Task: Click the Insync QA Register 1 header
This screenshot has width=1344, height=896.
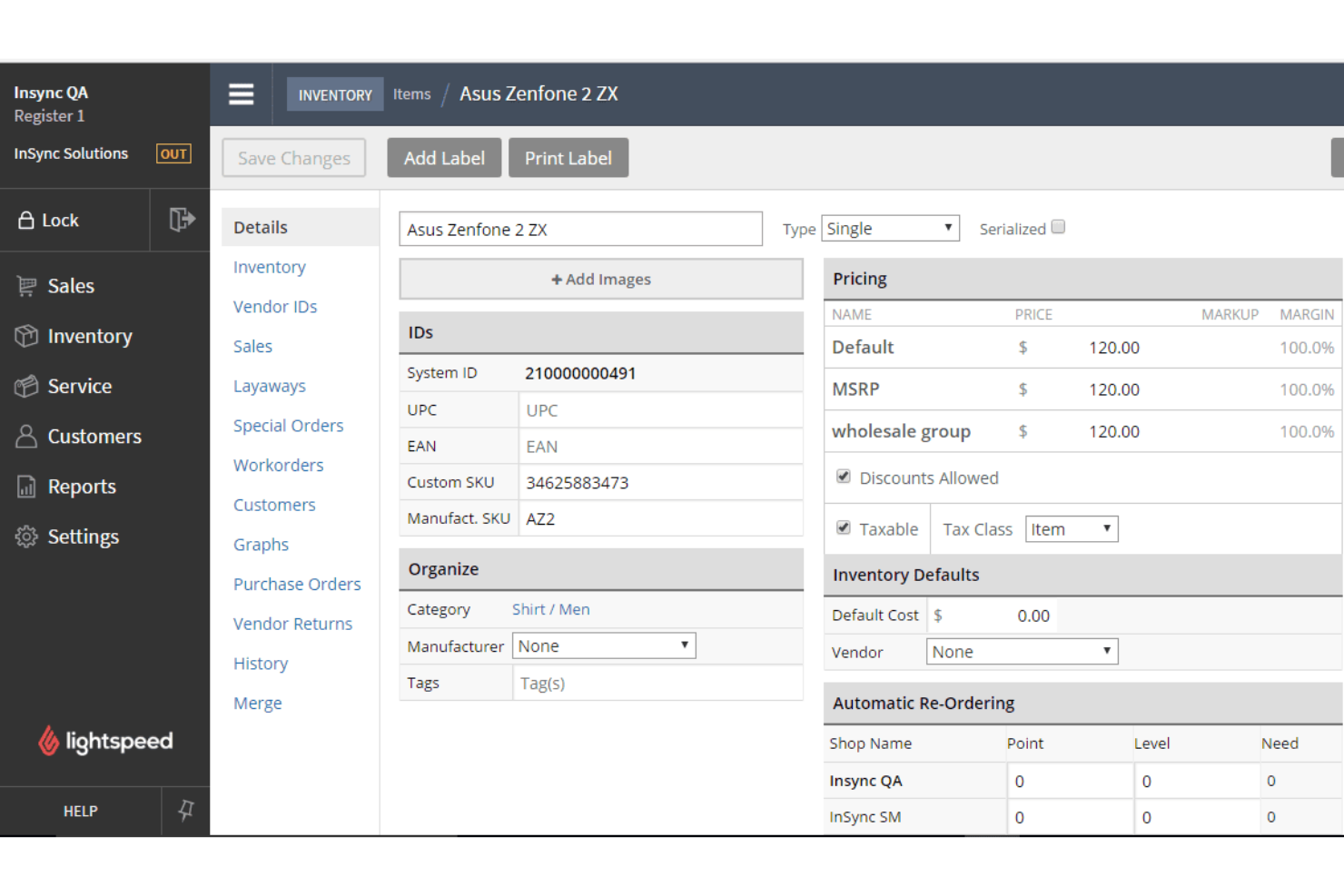Action: point(51,103)
